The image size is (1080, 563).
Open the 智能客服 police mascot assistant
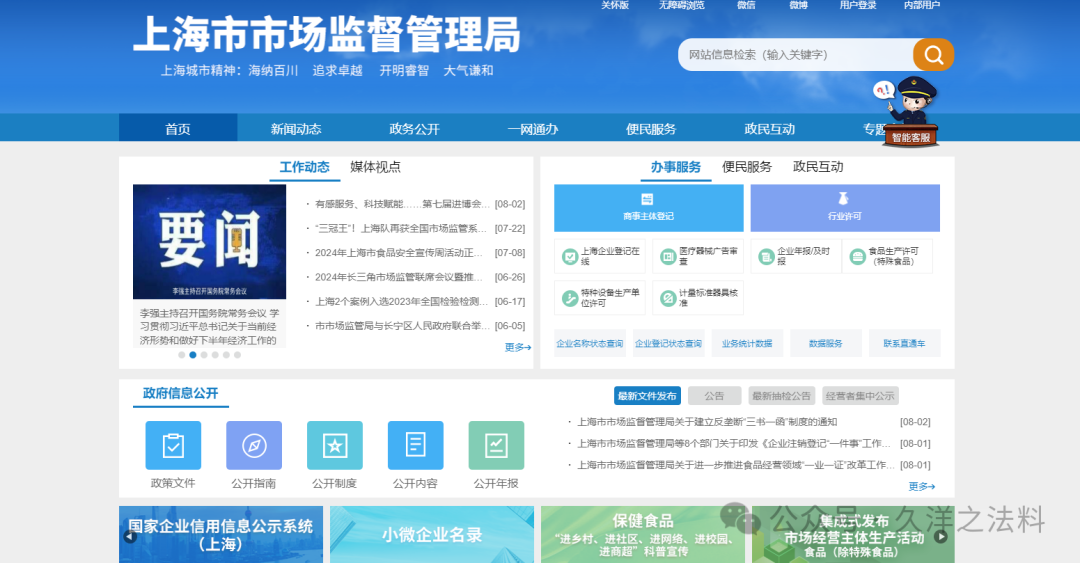pyautogui.click(x=911, y=112)
